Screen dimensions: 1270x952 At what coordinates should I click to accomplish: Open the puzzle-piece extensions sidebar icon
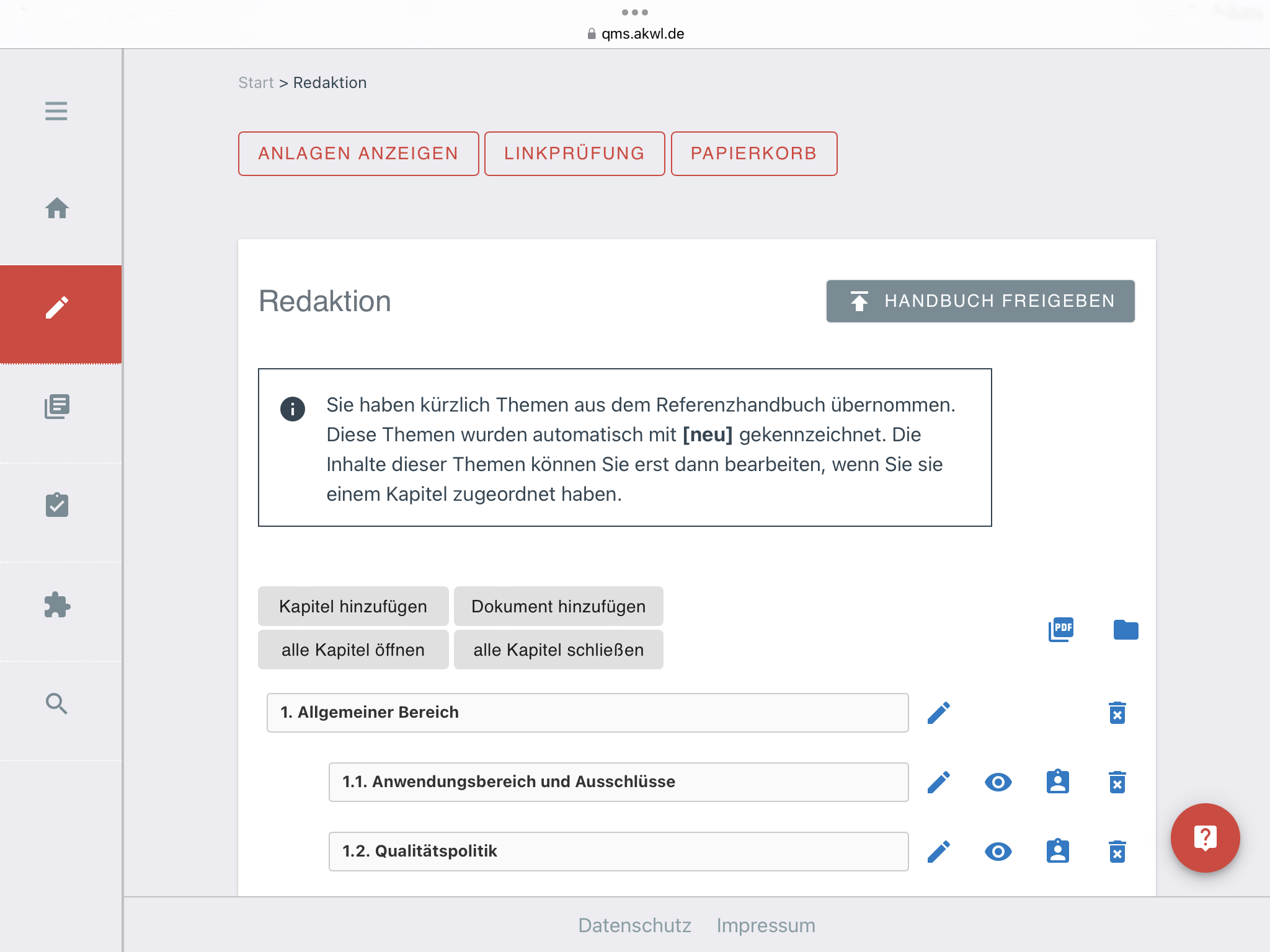coord(57,604)
